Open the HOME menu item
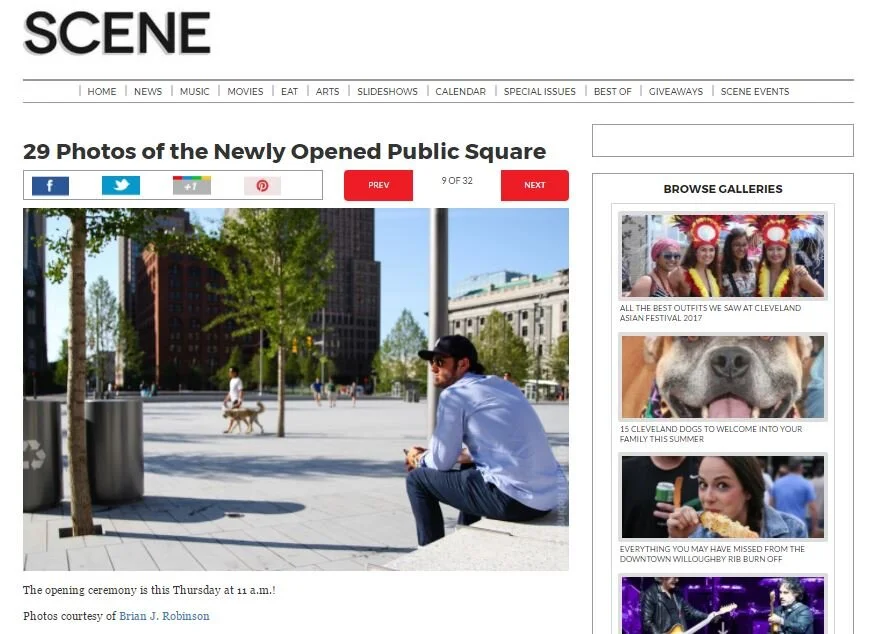Screen dimensions: 872x634 click(102, 91)
